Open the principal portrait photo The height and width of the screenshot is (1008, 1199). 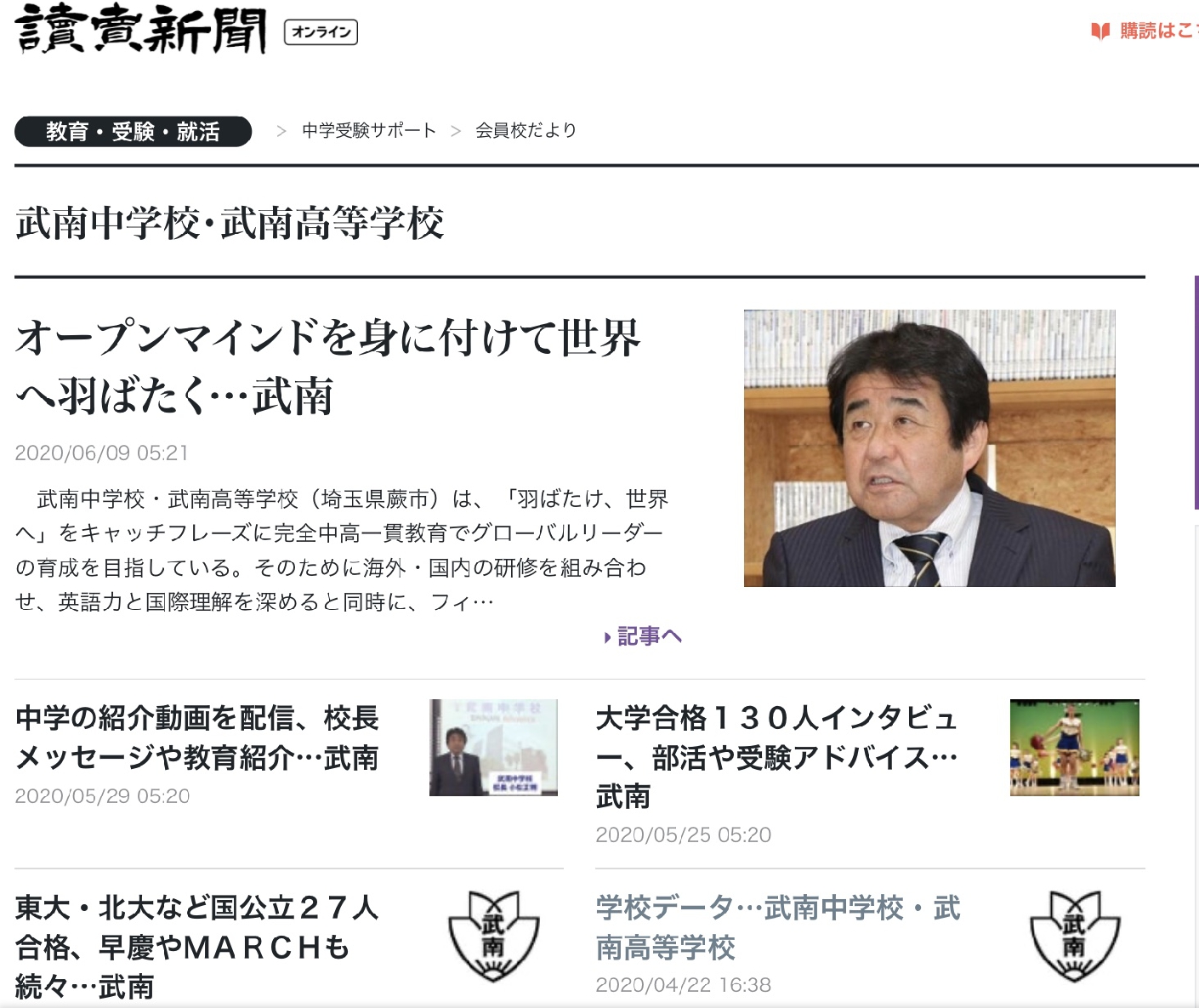(929, 448)
